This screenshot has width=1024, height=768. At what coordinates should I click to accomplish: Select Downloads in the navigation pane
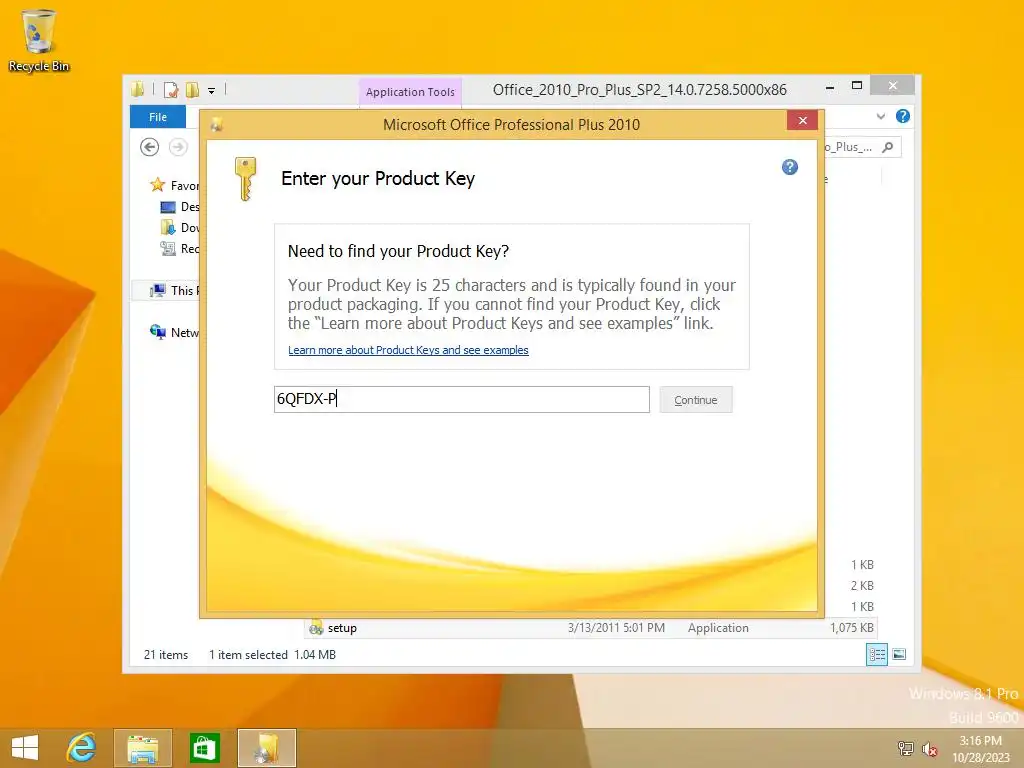180,227
